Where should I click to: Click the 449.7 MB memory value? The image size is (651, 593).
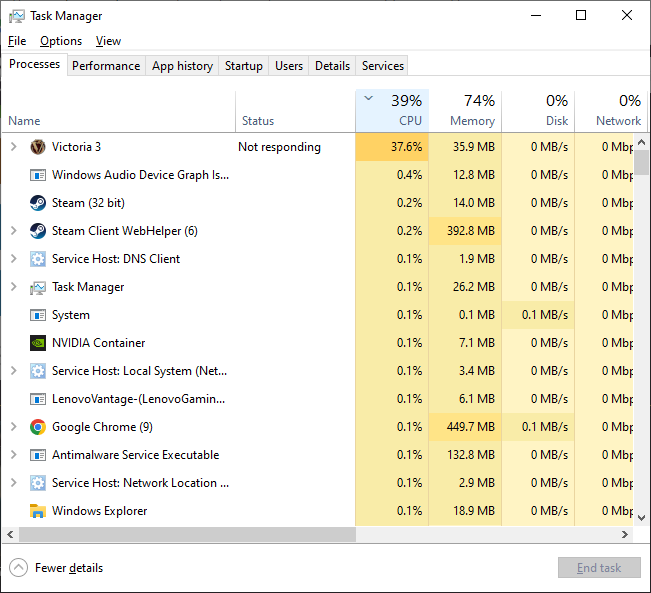point(471,427)
